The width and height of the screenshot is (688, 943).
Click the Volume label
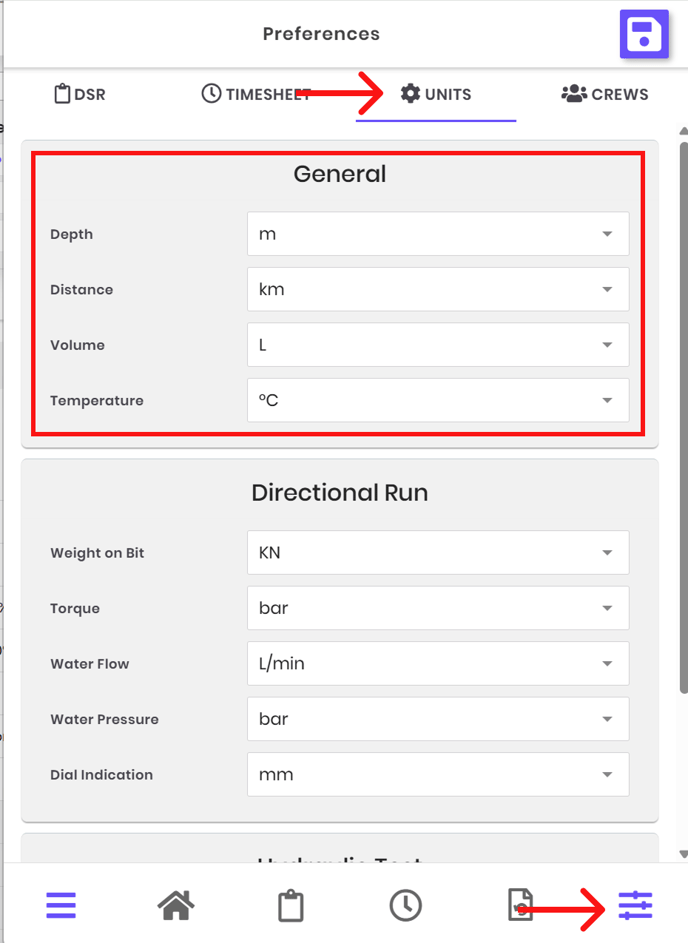click(x=78, y=345)
